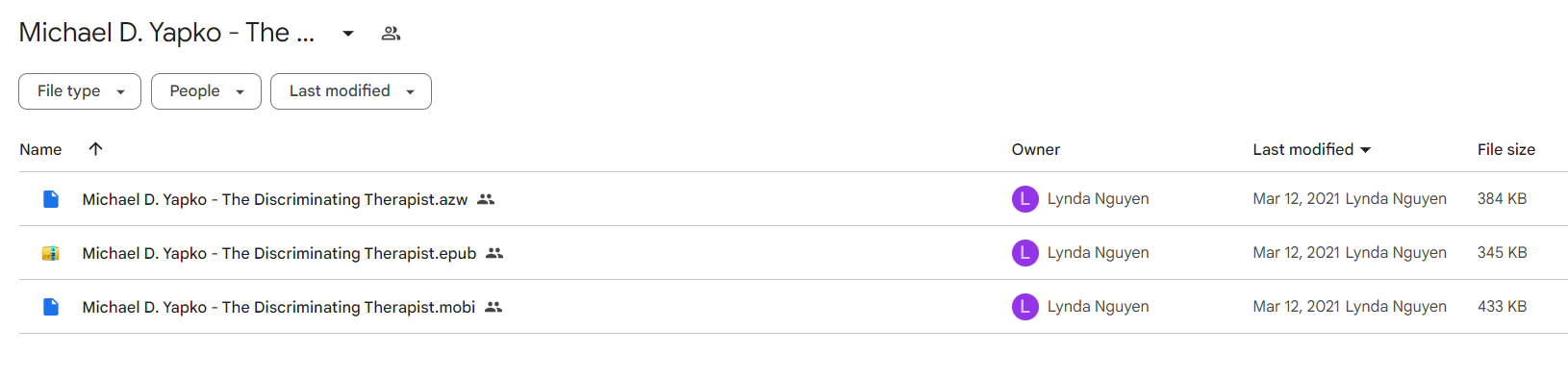Click Lynda Nguyen's avatar in the .azw row
The height and width of the screenshot is (380, 1568).
click(1024, 199)
